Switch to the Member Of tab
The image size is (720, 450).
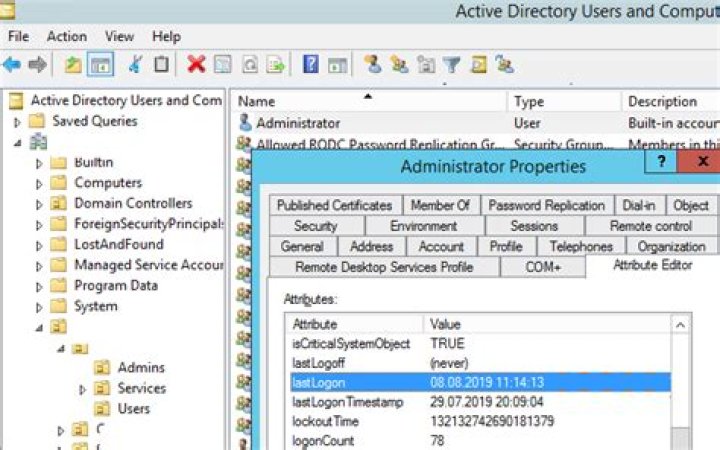(440, 205)
